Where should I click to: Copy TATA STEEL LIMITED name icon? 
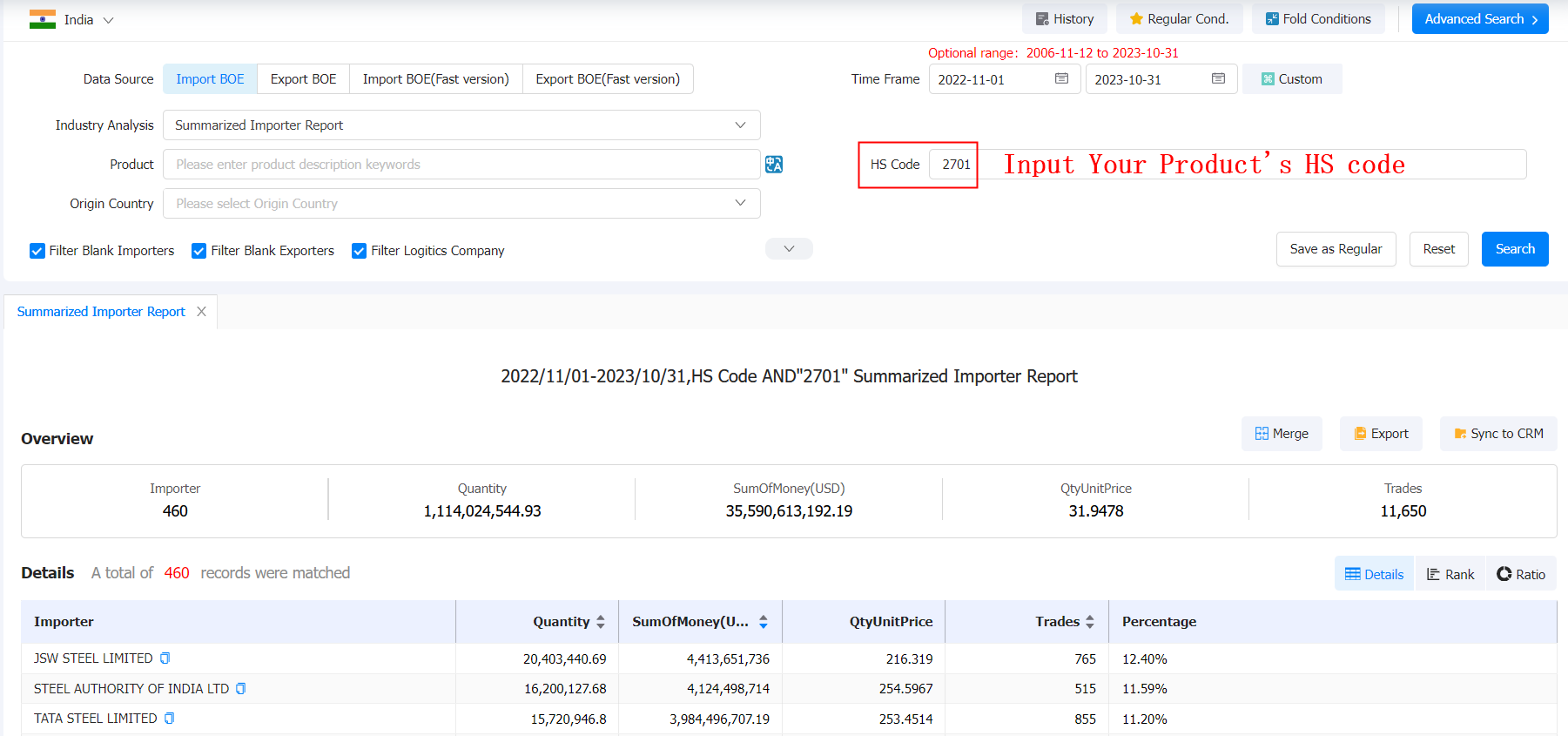point(170,719)
